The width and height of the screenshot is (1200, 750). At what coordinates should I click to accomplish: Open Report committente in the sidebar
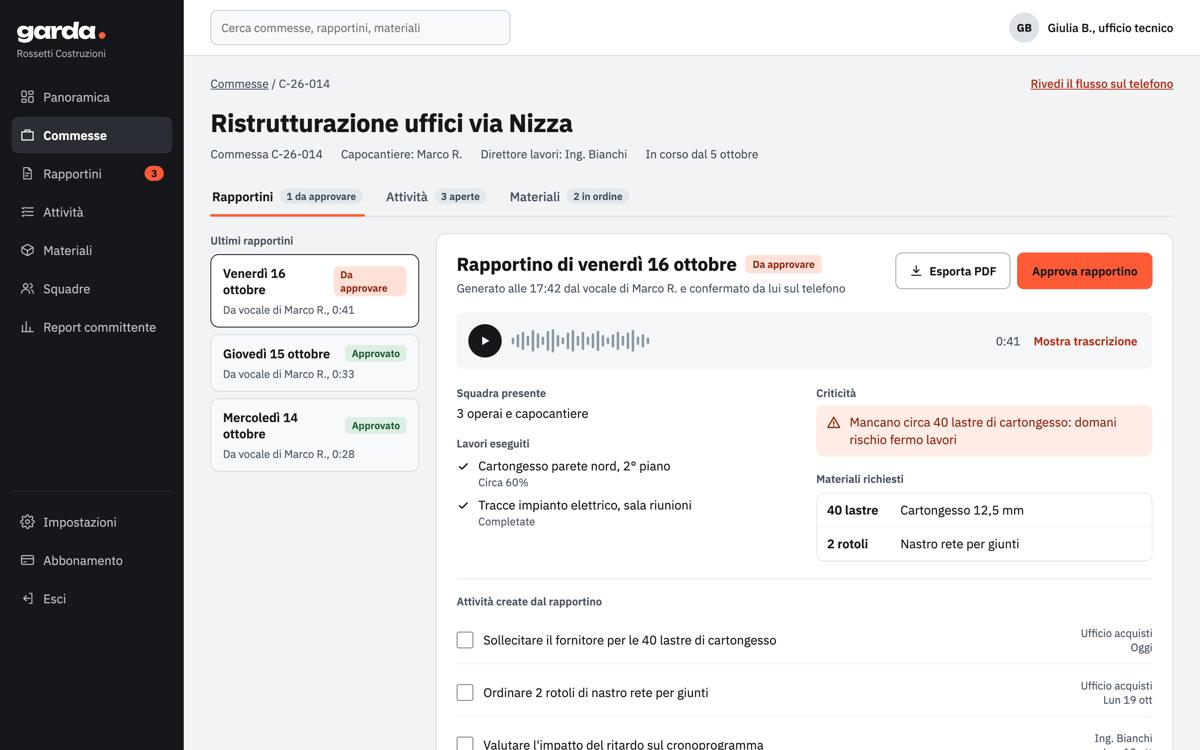pos(92,327)
